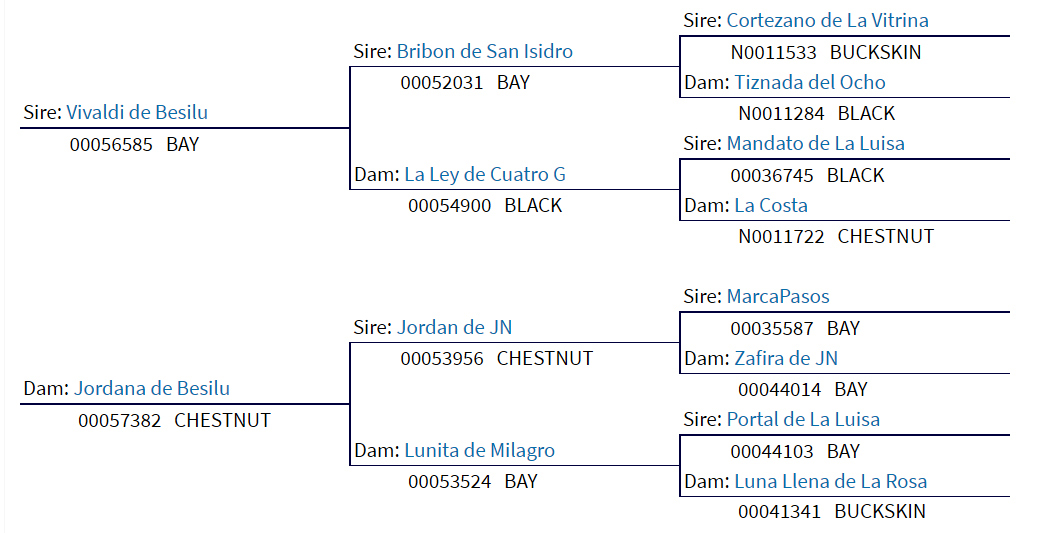This screenshot has height=533, width=1057.
Task: Open the Jordana de Besilu dam link
Action: tap(152, 389)
